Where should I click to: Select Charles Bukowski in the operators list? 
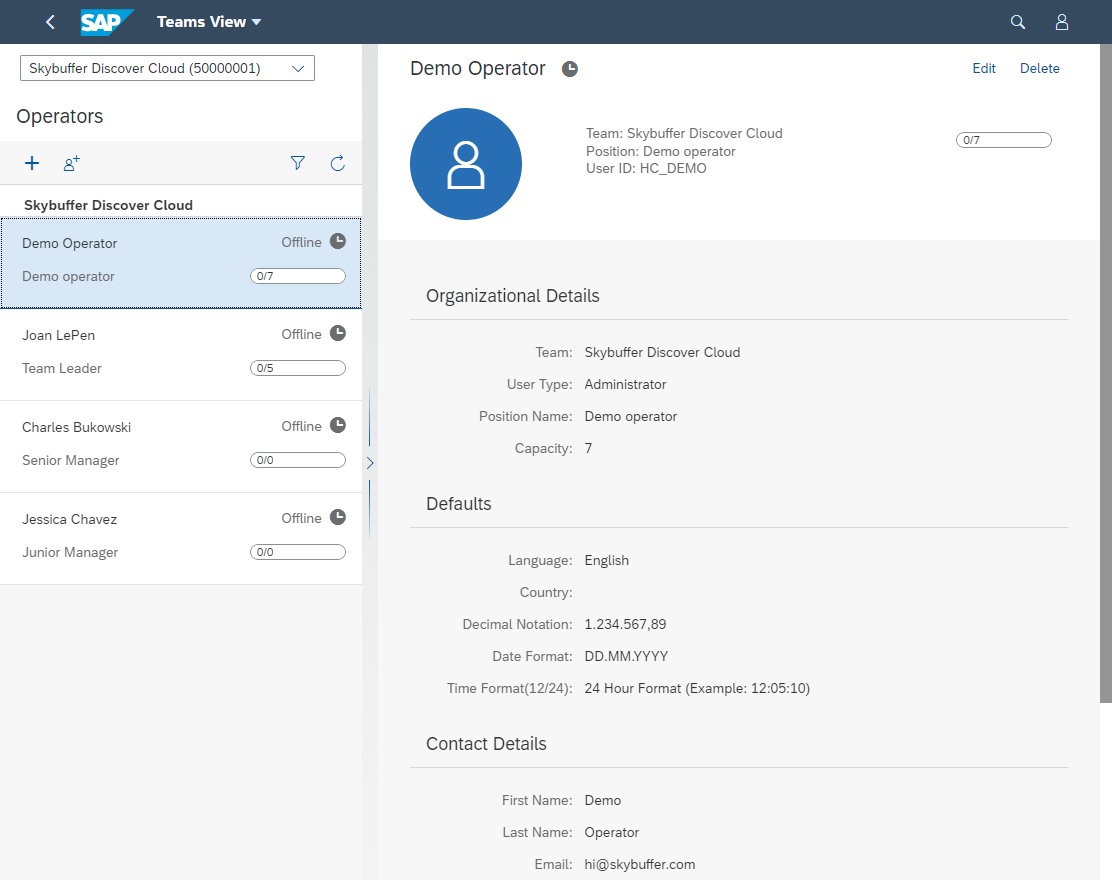181,447
